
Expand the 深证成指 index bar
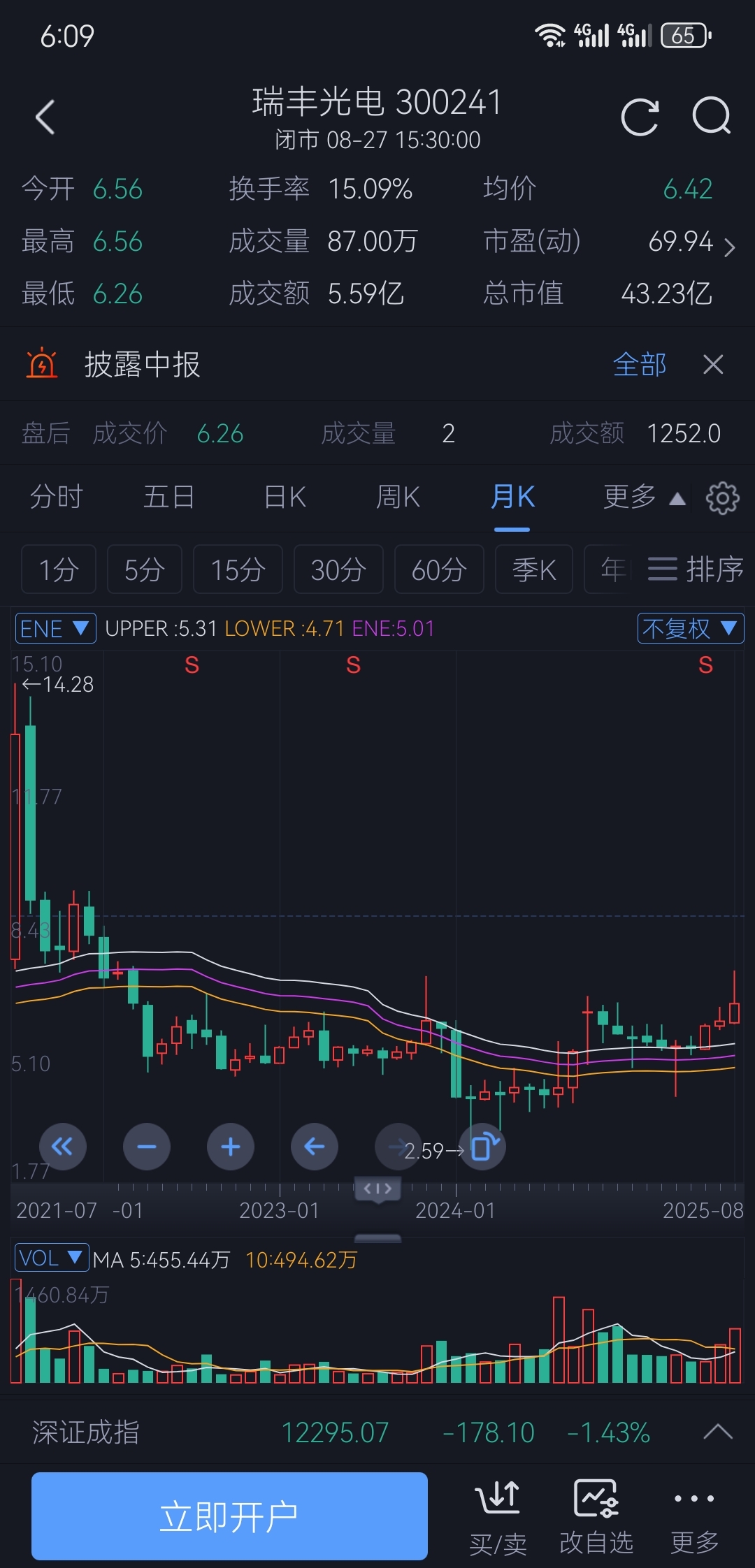point(718,1432)
